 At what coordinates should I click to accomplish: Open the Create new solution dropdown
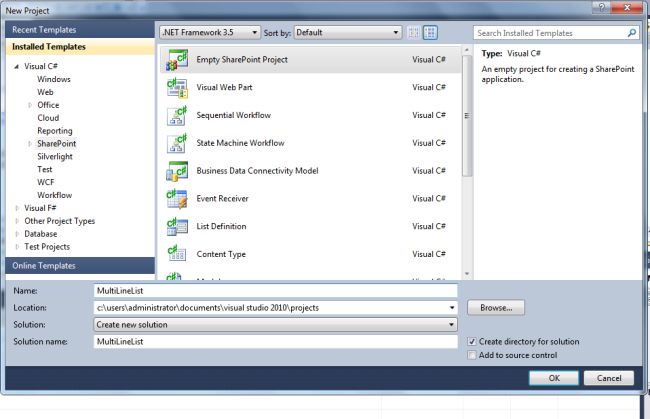276,325
